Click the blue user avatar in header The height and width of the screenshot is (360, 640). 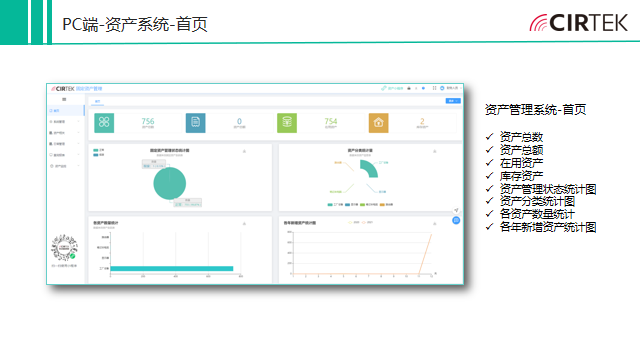[x=442, y=88]
